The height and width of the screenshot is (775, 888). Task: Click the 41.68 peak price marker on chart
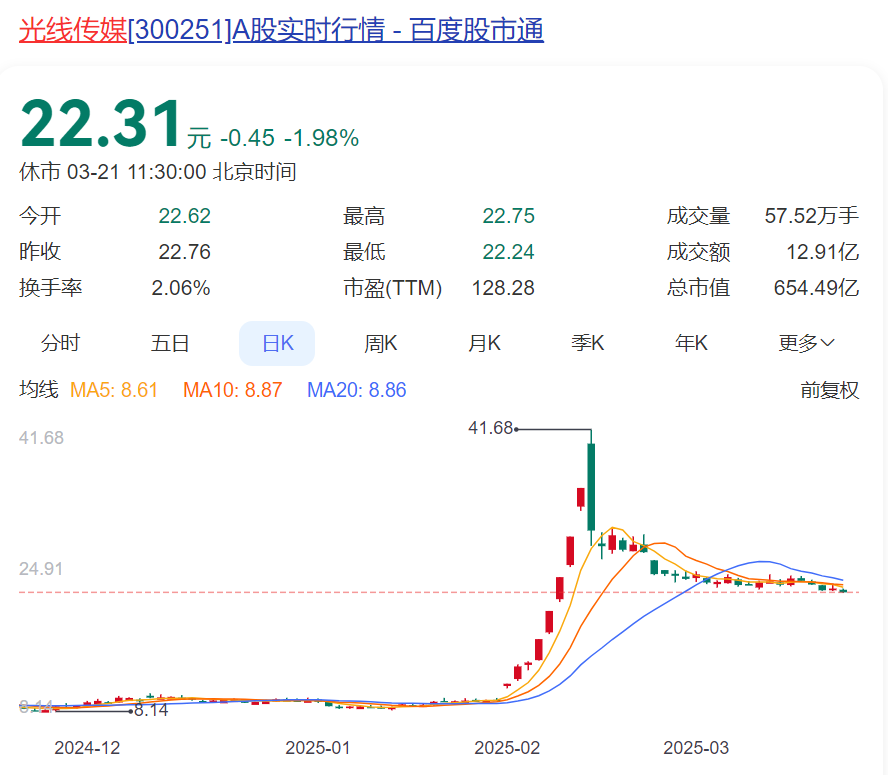[490, 428]
